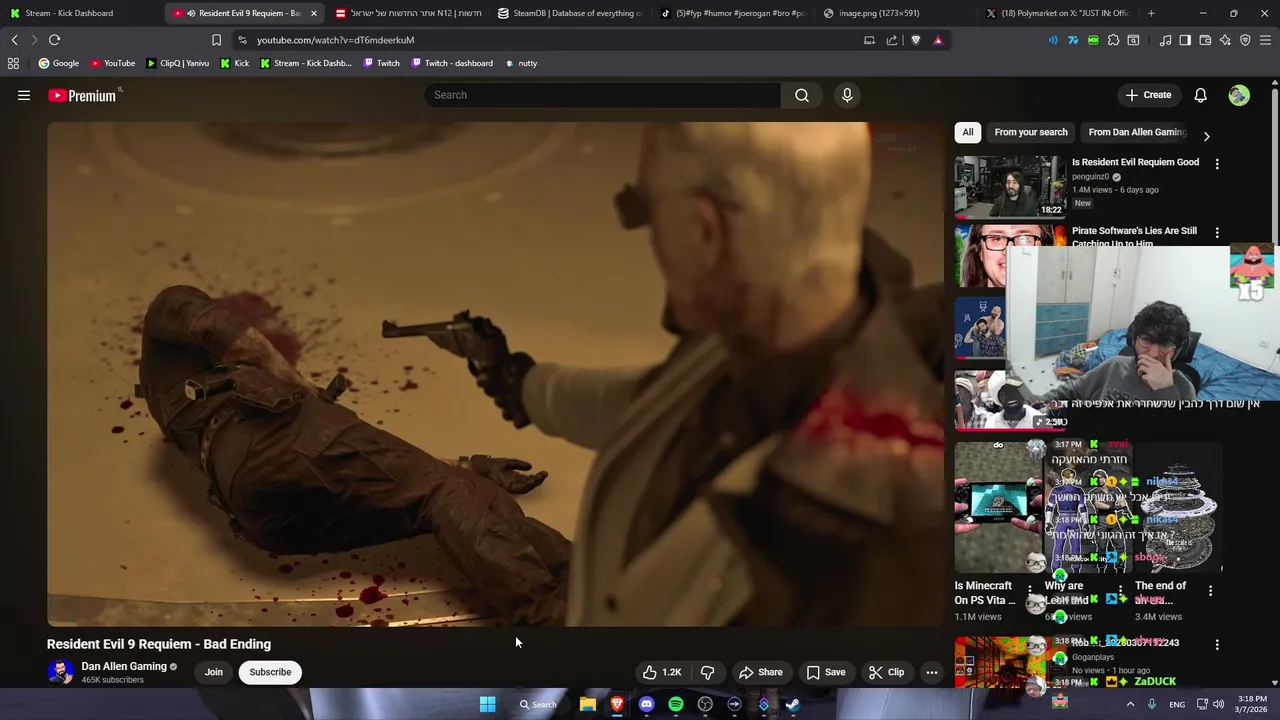
Task: Start voice search with microphone icon
Action: 847,95
